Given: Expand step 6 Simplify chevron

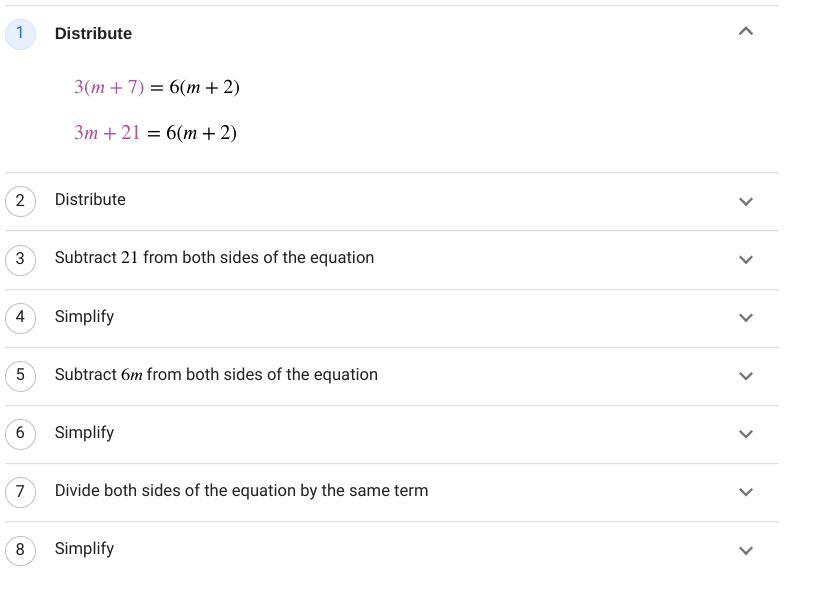Looking at the screenshot, I should pyautogui.click(x=745, y=434).
